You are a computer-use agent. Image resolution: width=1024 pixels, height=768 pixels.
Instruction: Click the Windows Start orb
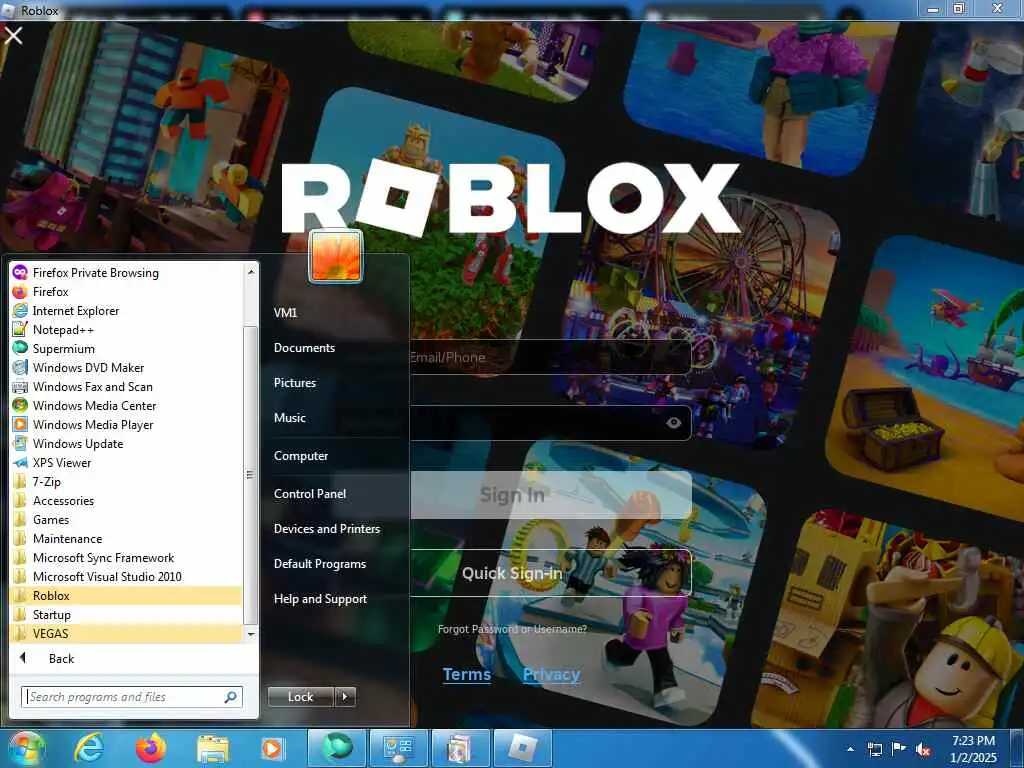(x=26, y=748)
